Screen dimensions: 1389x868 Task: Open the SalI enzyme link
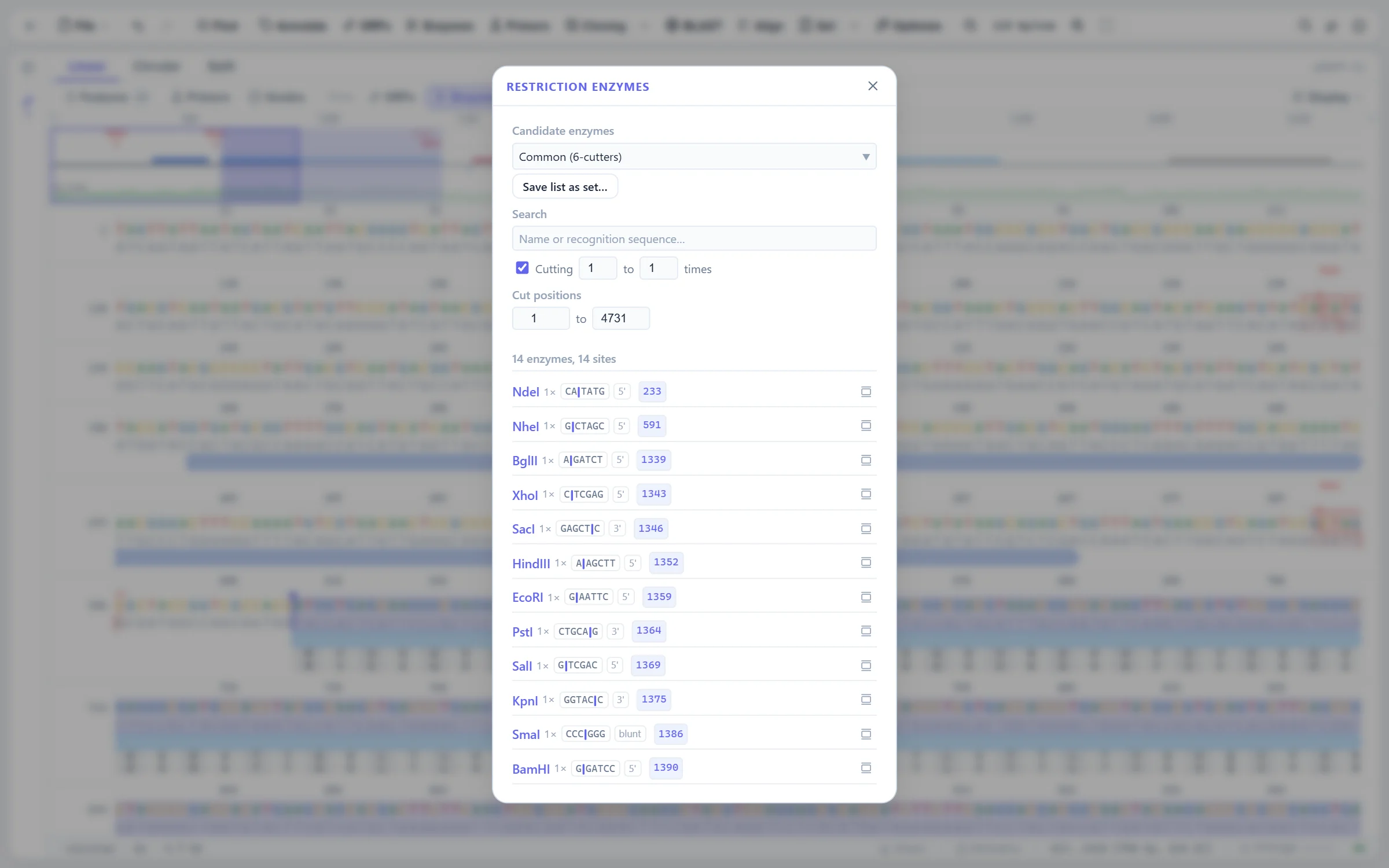coord(522,666)
